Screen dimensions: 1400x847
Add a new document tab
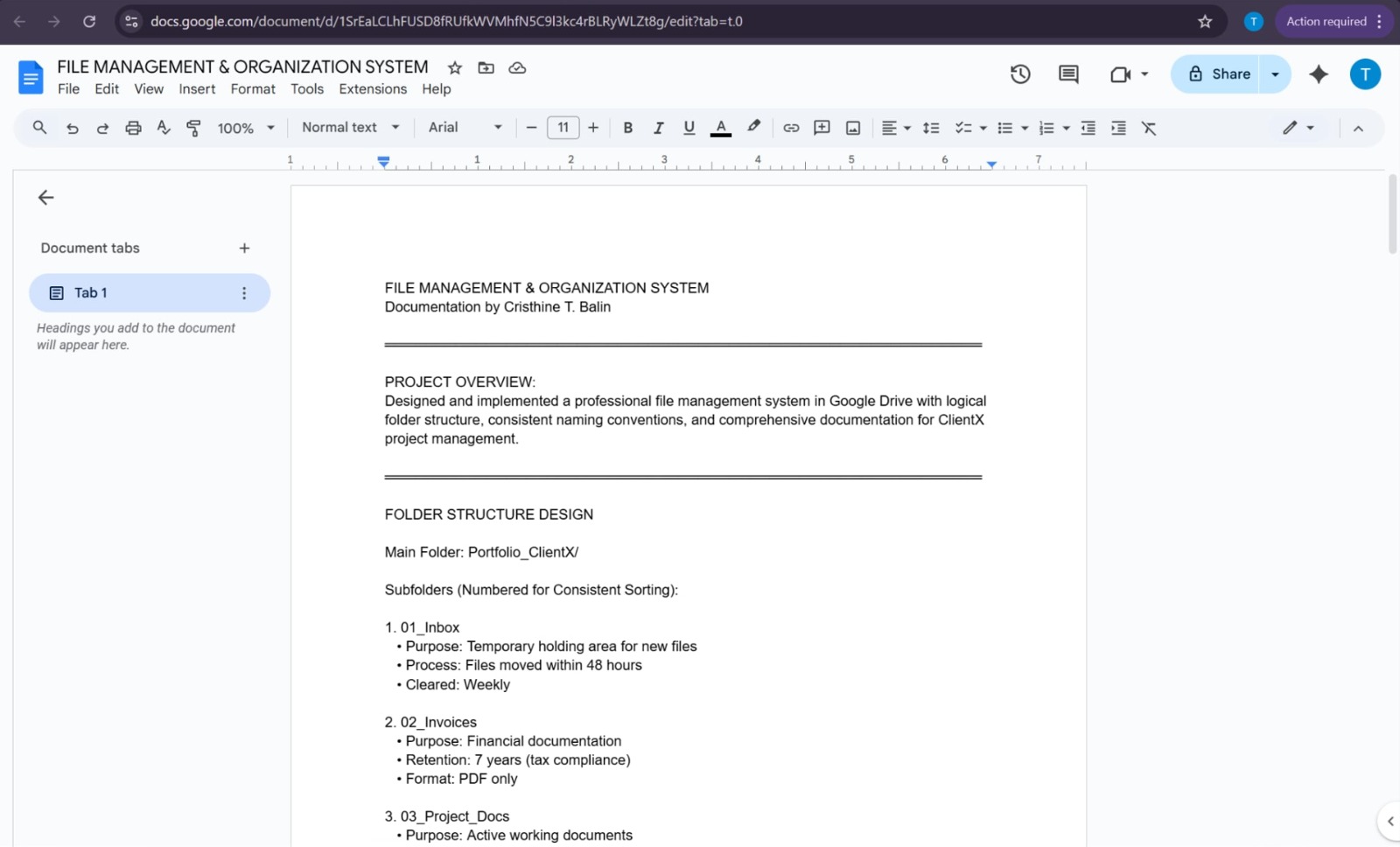click(x=244, y=248)
